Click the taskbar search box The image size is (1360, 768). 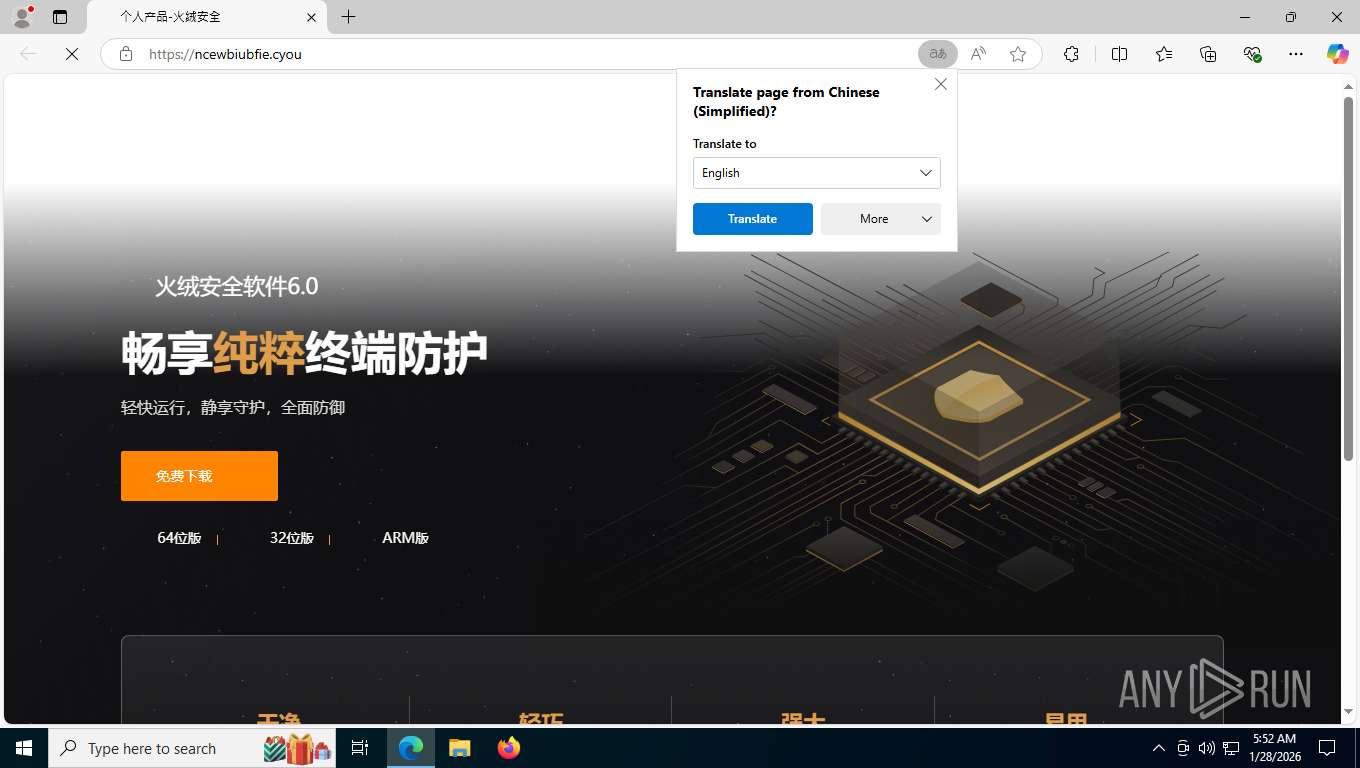[193, 748]
